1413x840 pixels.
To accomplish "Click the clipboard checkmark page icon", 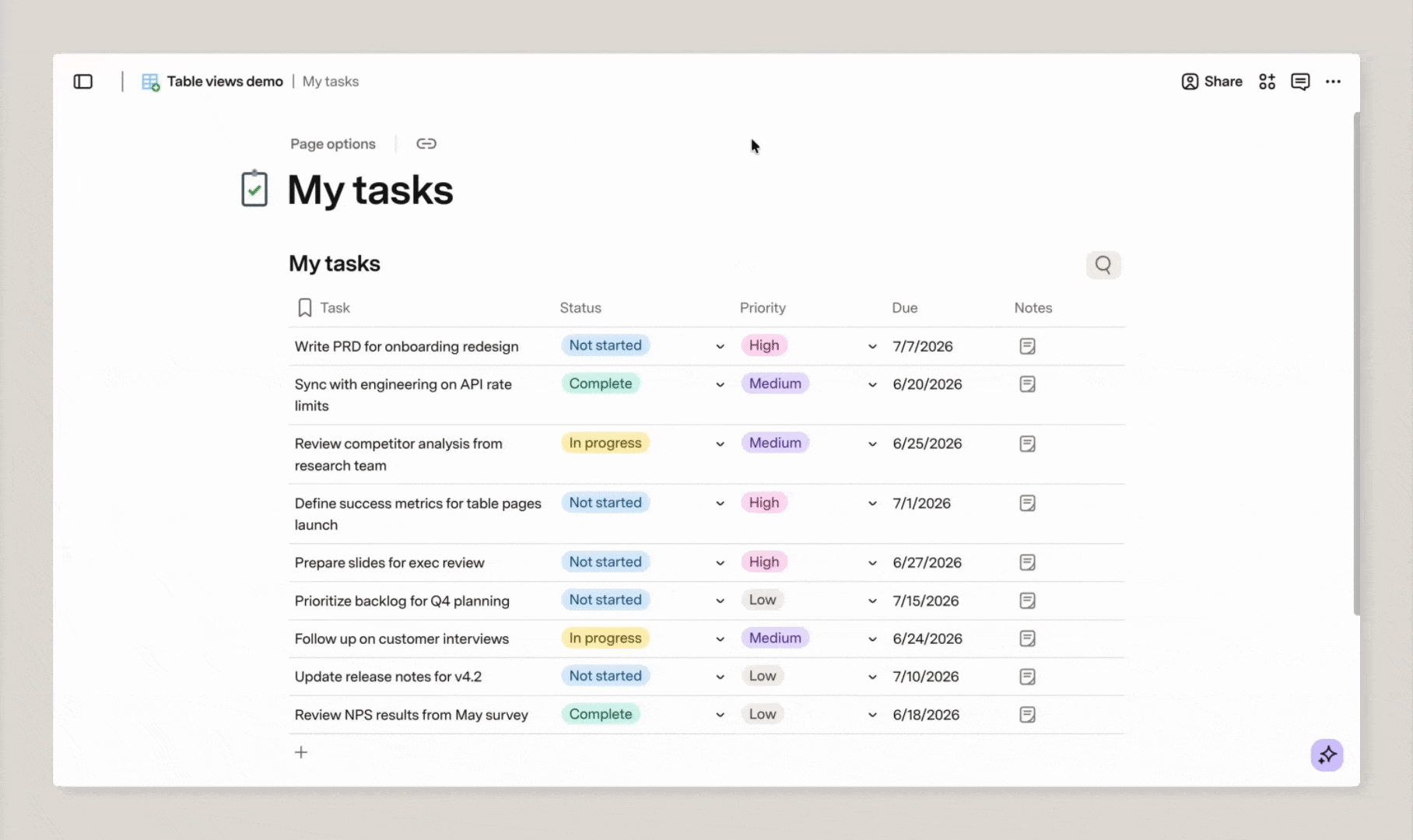I will (254, 189).
